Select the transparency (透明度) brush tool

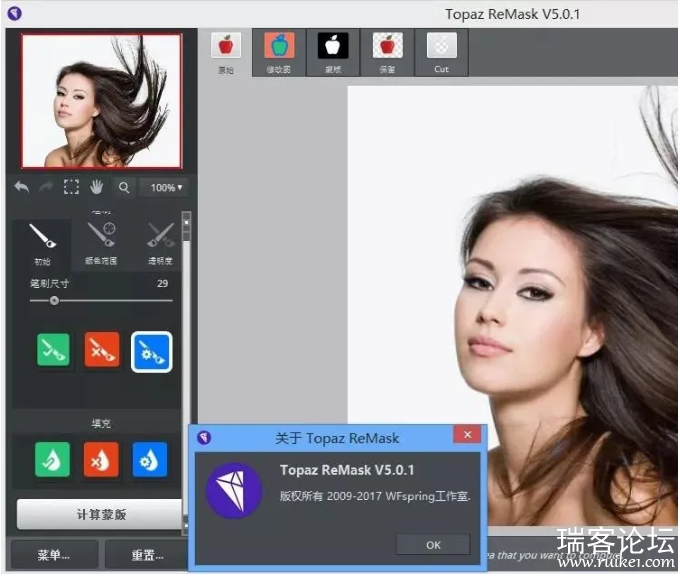pos(160,244)
